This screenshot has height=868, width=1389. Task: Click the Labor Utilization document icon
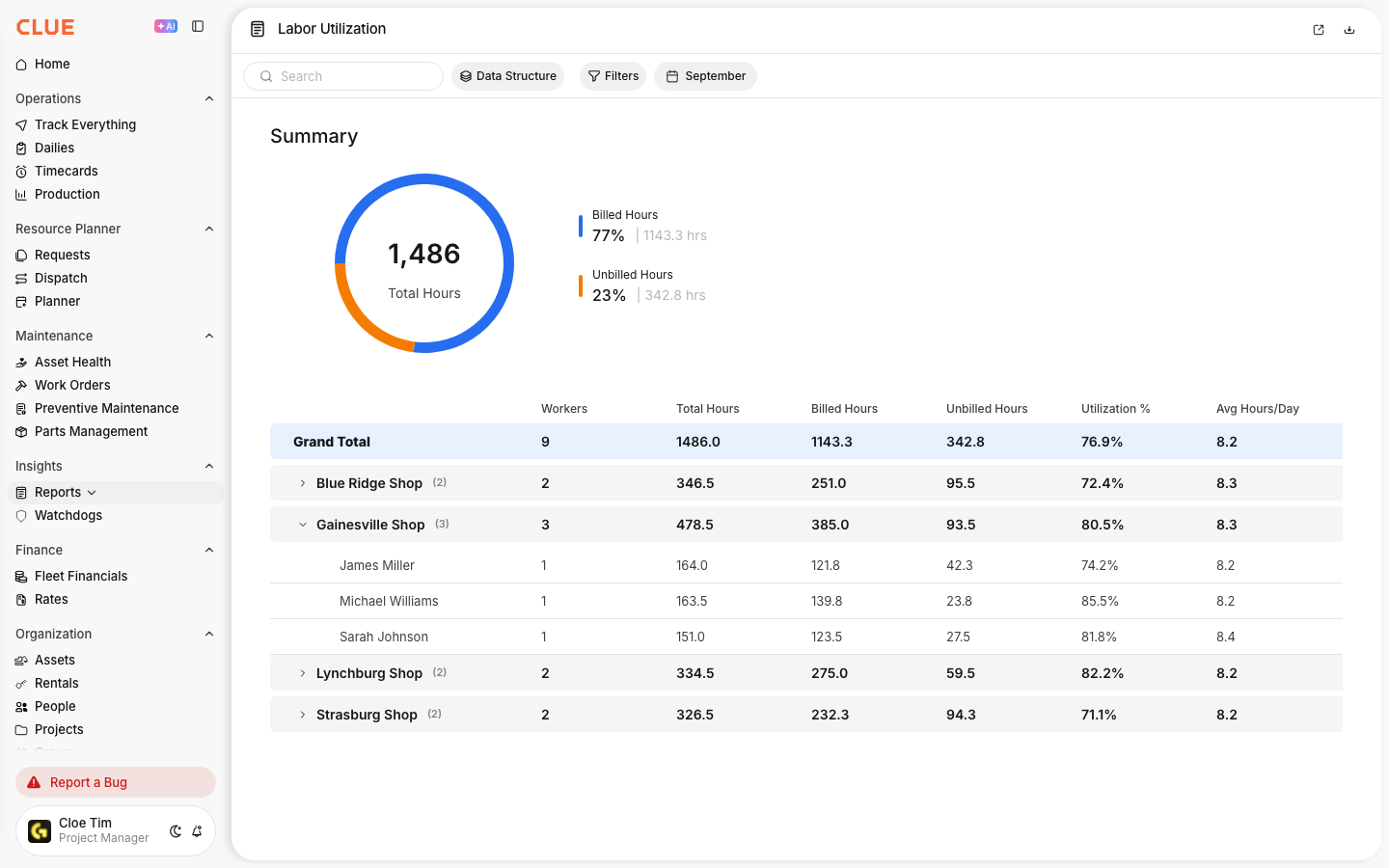(x=258, y=29)
